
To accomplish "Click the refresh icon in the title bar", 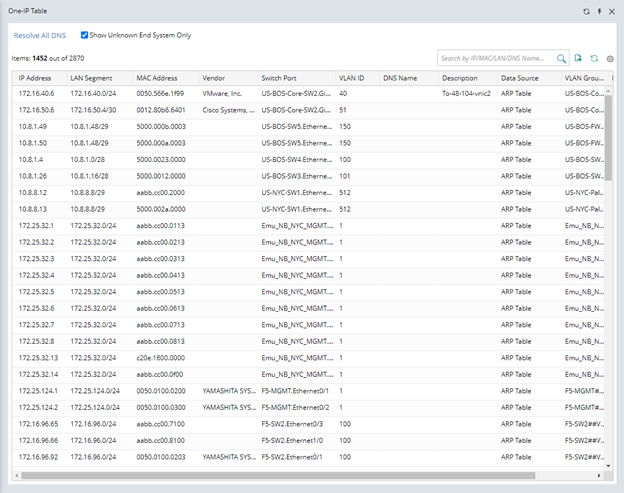I will [587, 11].
